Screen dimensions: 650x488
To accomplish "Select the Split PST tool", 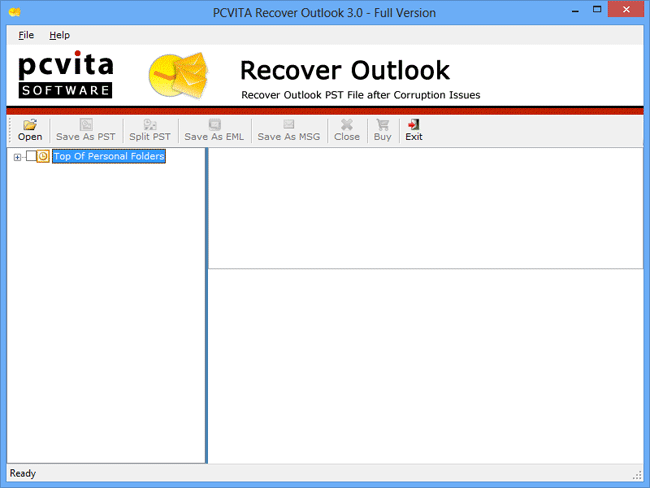I will pyautogui.click(x=151, y=125).
